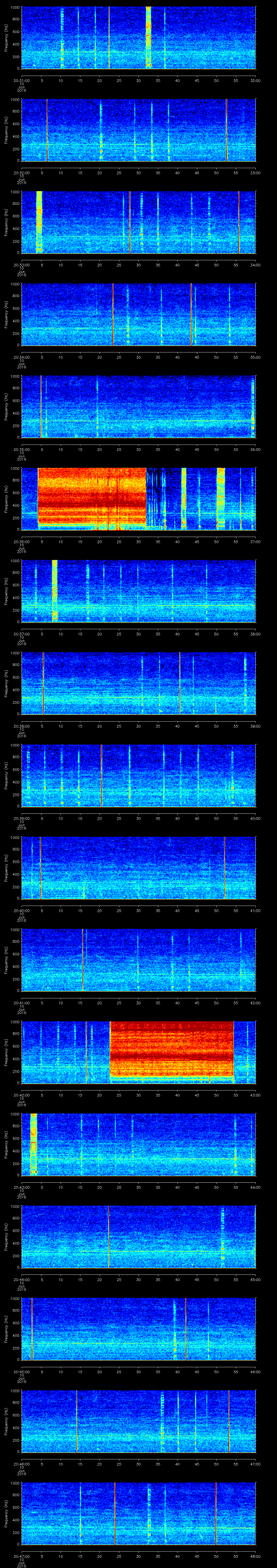Click the 20:42:00 time label
Screen dimensions: 277x1568
click(x=21, y=1095)
